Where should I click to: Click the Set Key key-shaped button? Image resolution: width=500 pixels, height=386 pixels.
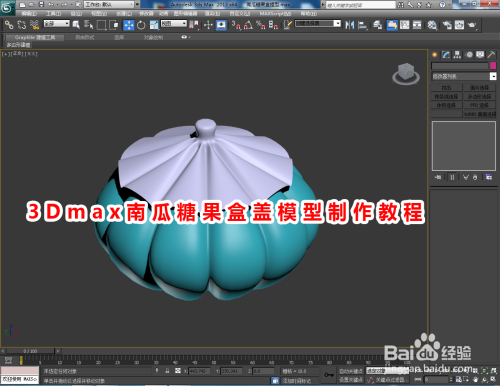click(329, 375)
